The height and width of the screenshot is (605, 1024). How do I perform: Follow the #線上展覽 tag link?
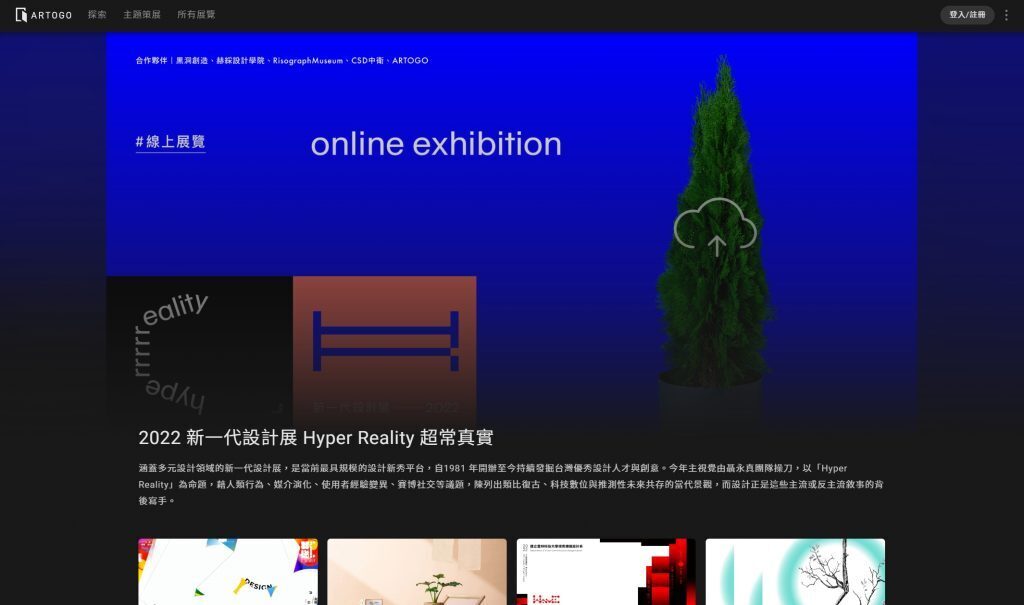(x=170, y=142)
